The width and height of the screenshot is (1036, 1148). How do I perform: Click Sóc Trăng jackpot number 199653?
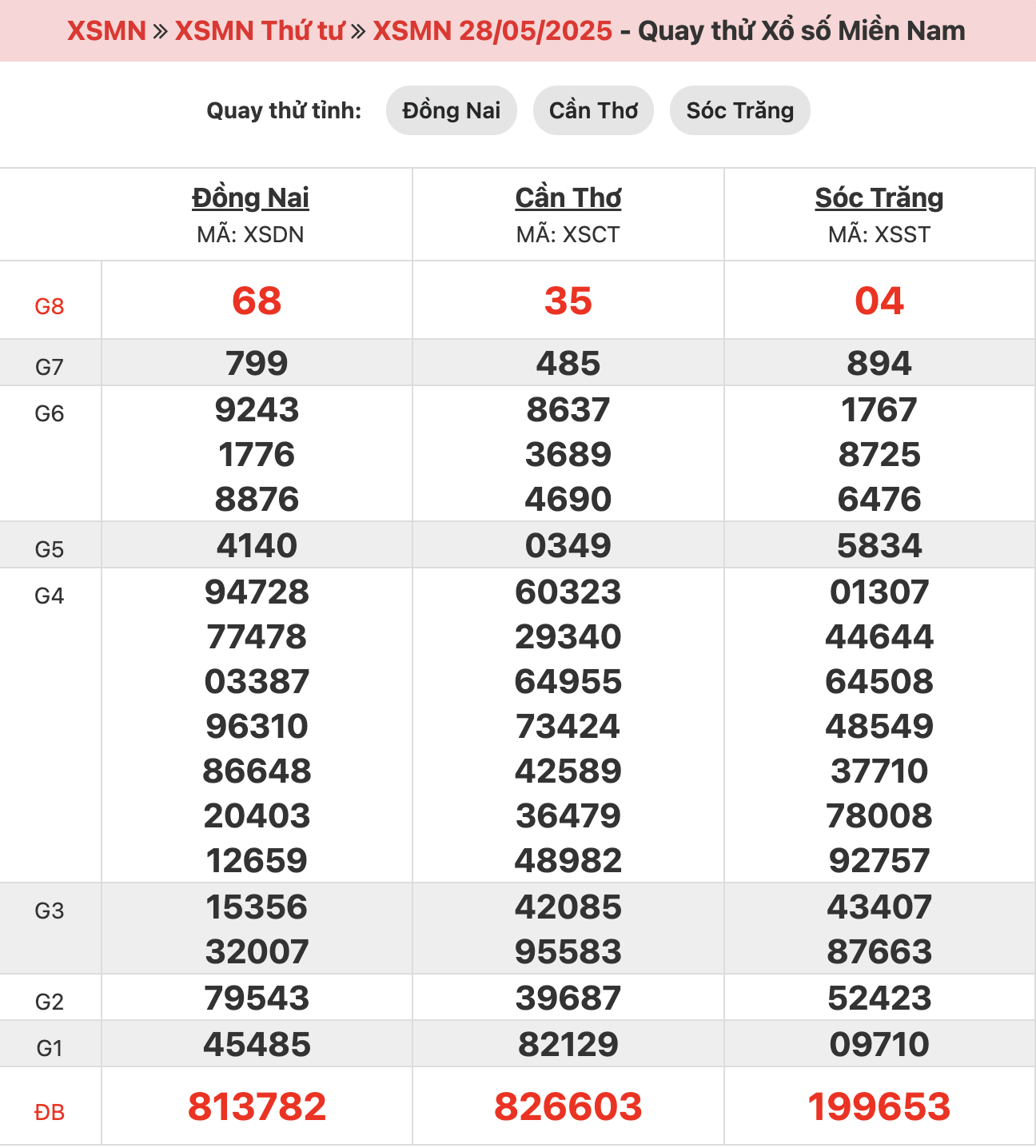pos(879,1107)
